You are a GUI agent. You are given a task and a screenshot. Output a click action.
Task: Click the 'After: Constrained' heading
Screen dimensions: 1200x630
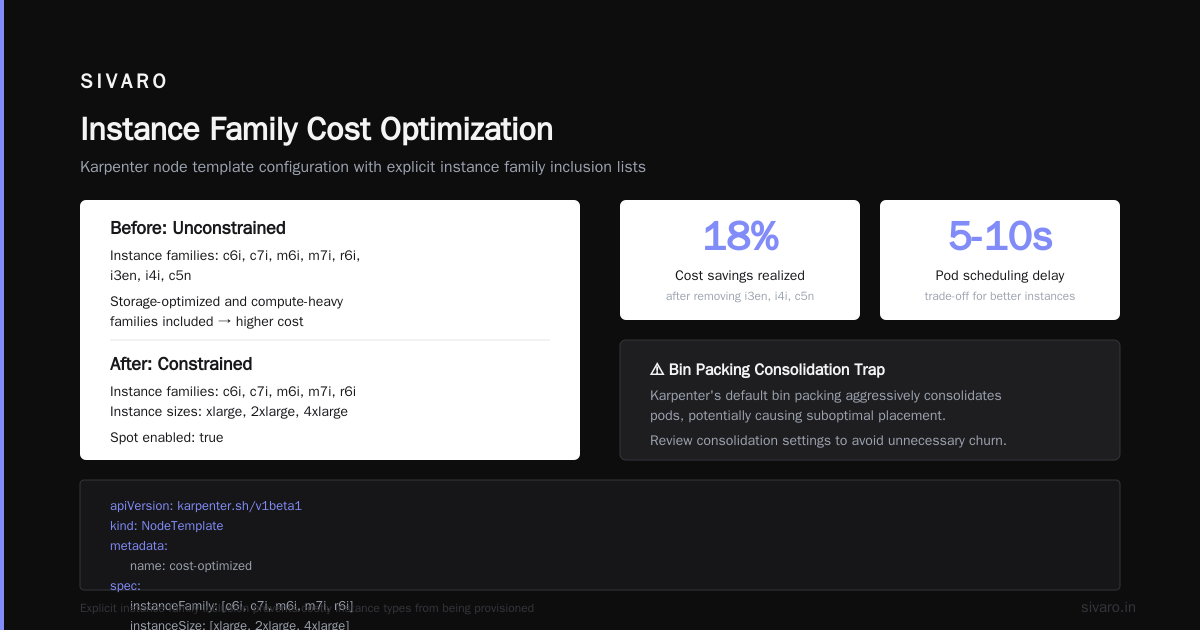pos(181,364)
